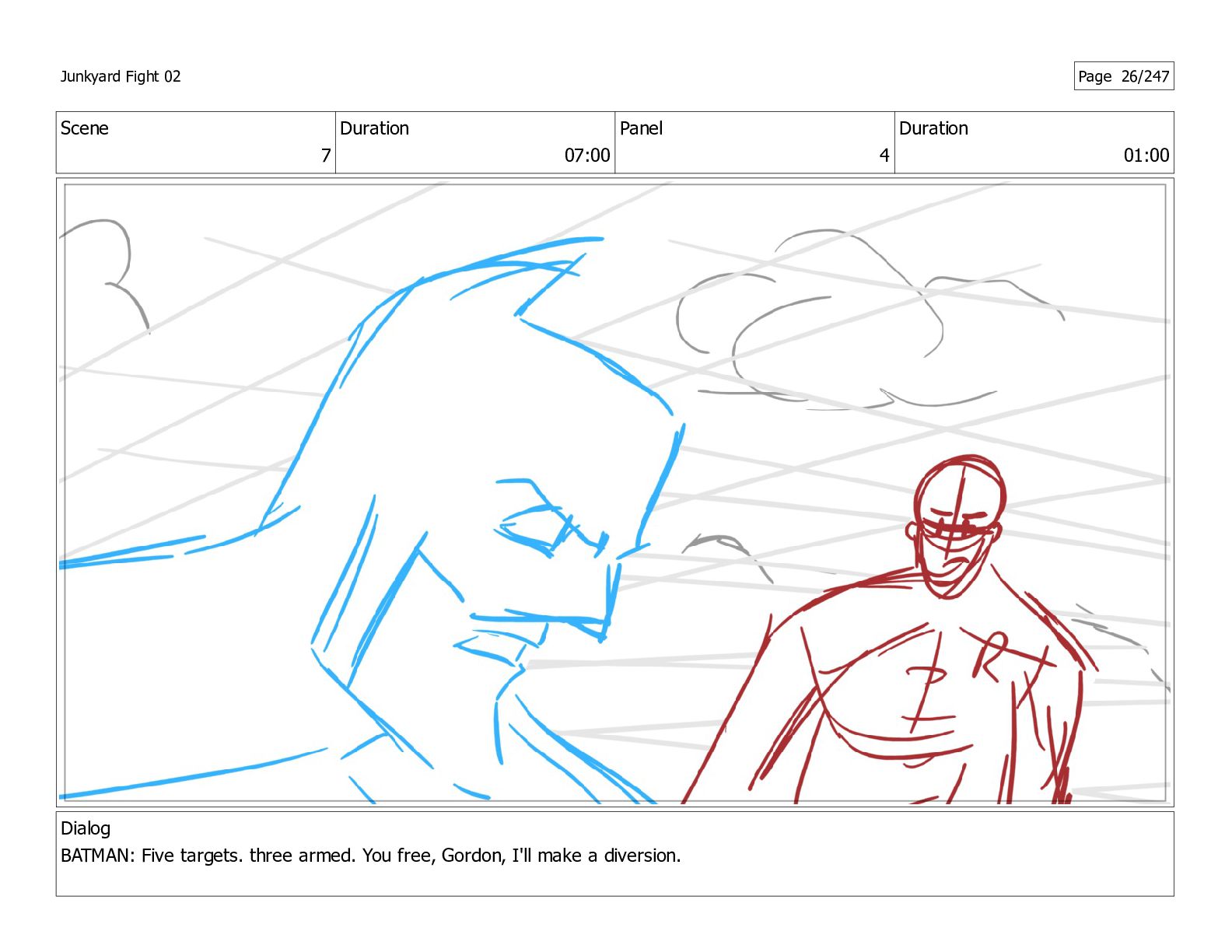Click the panel number value 4

pyautogui.click(x=884, y=156)
